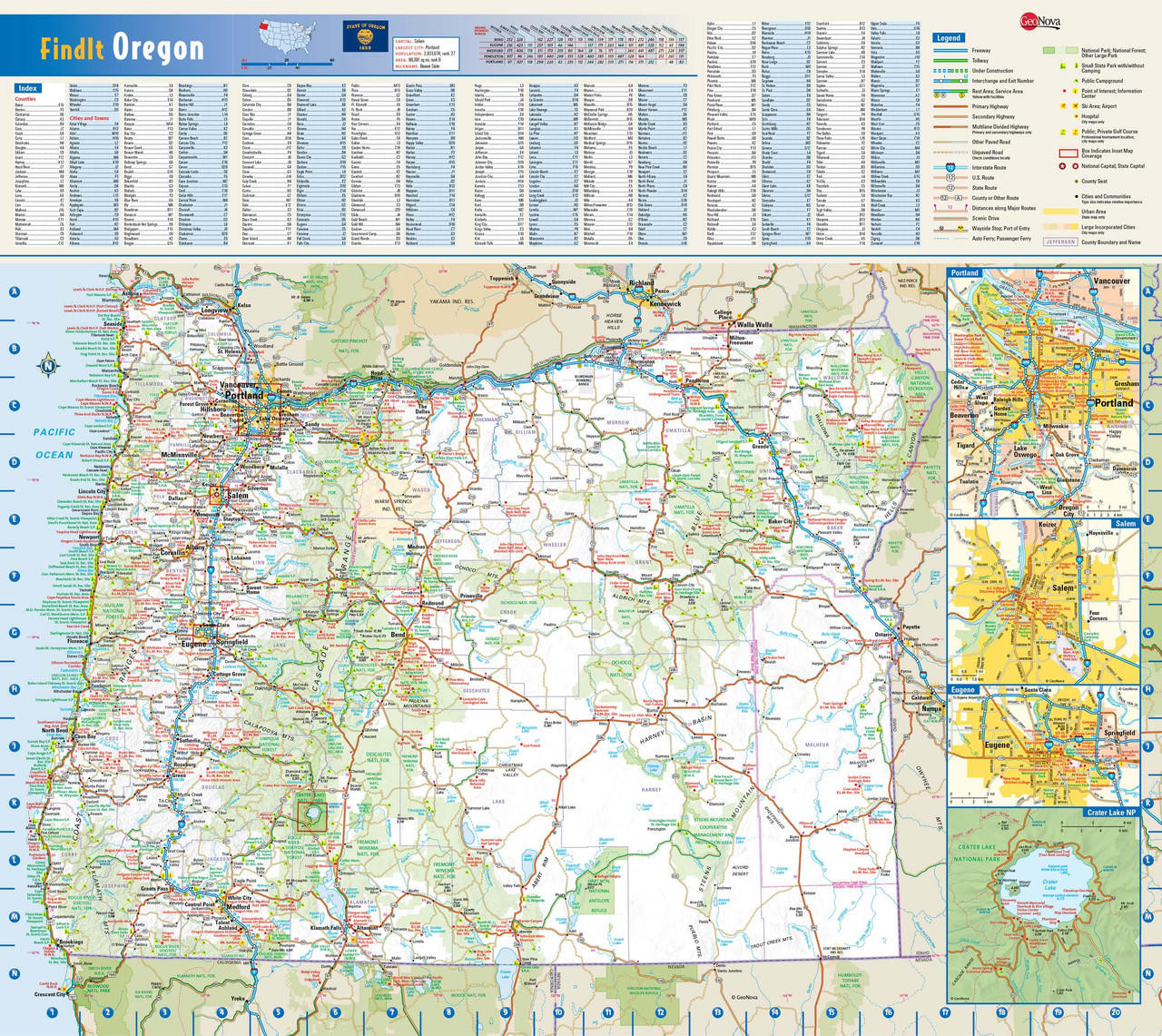Click the Hospital dot symbol in the Legend
The height and width of the screenshot is (1036, 1162).
tap(1076, 116)
